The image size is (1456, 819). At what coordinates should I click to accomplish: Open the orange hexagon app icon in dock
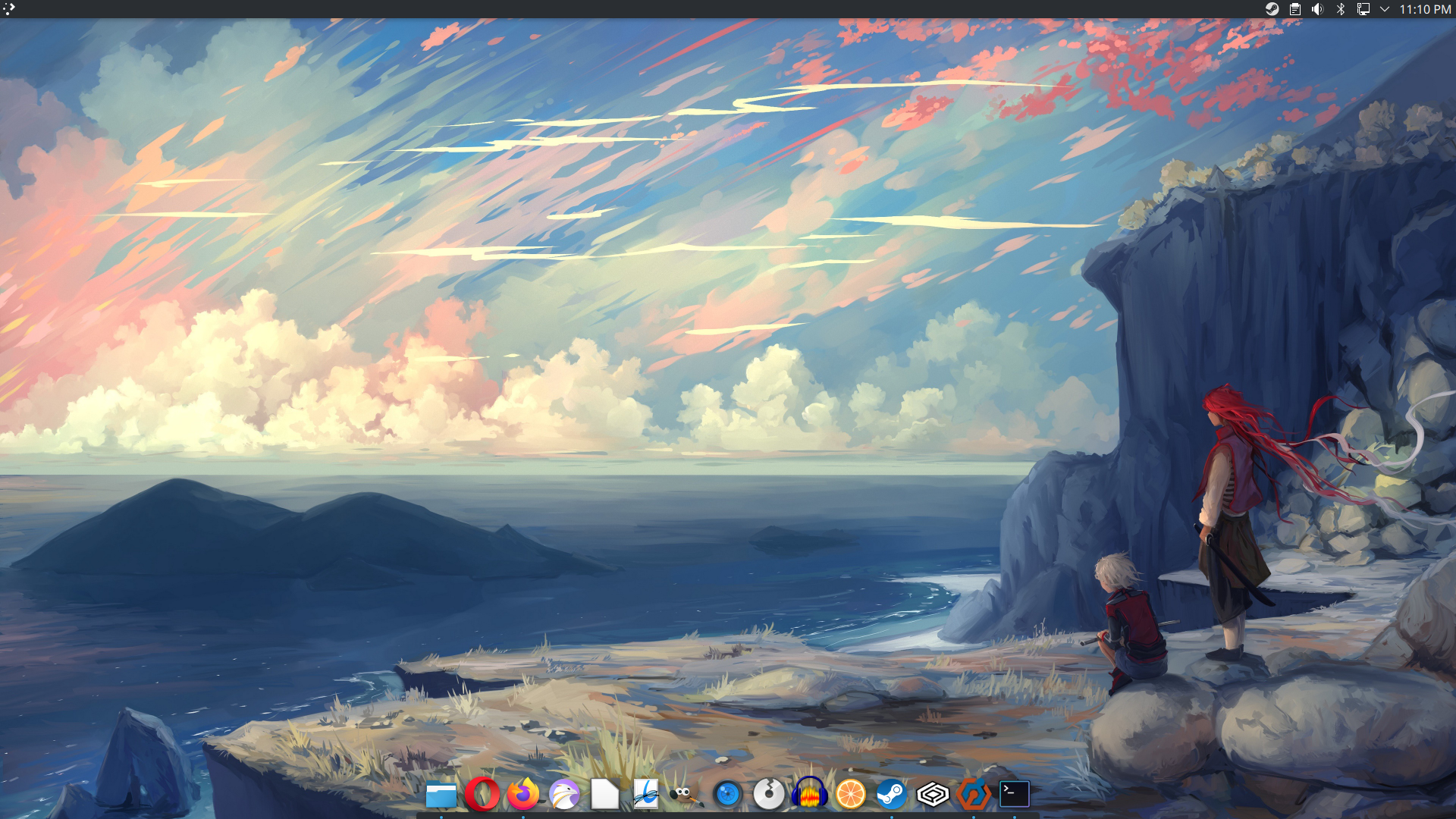(974, 795)
